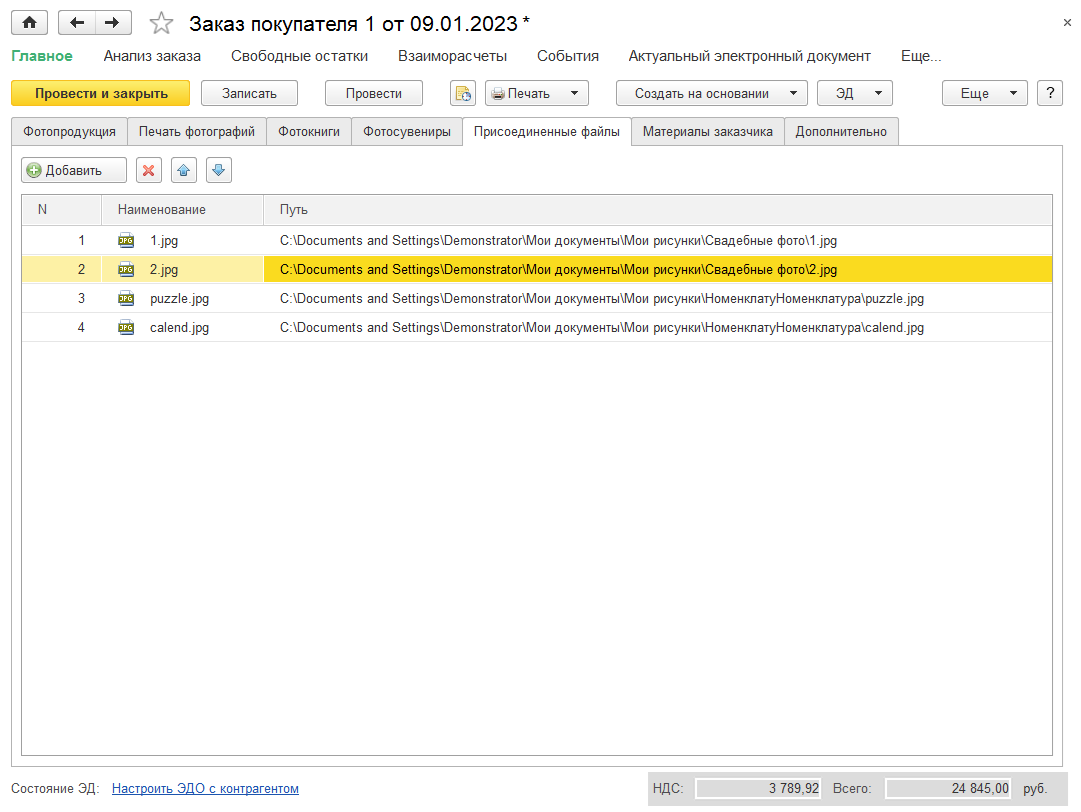Go forward with the right arrow
Screen dimensions: 1081x812
pos(112,23)
